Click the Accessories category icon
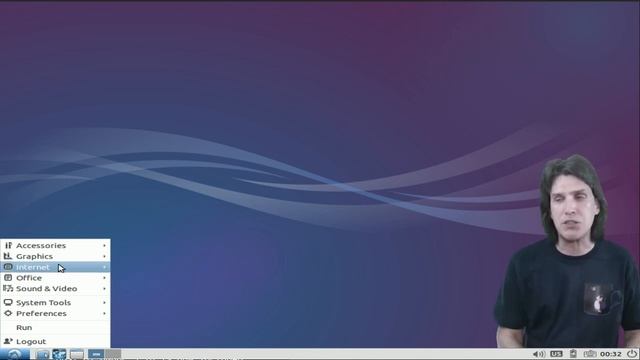The image size is (640, 360). [8, 245]
